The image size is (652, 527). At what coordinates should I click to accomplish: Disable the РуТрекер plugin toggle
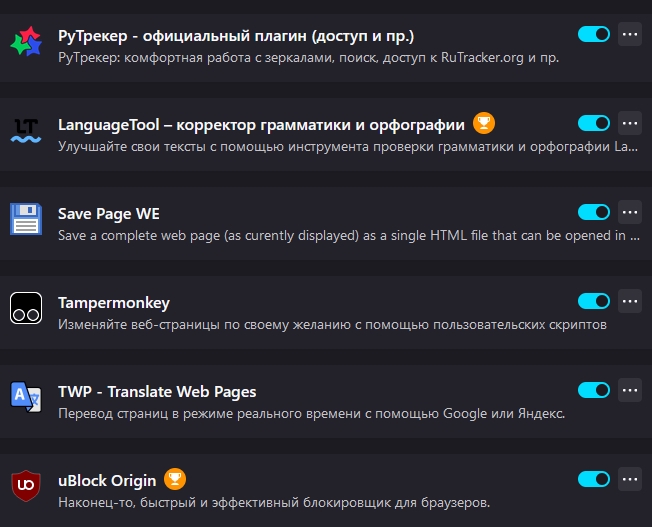[x=594, y=34]
